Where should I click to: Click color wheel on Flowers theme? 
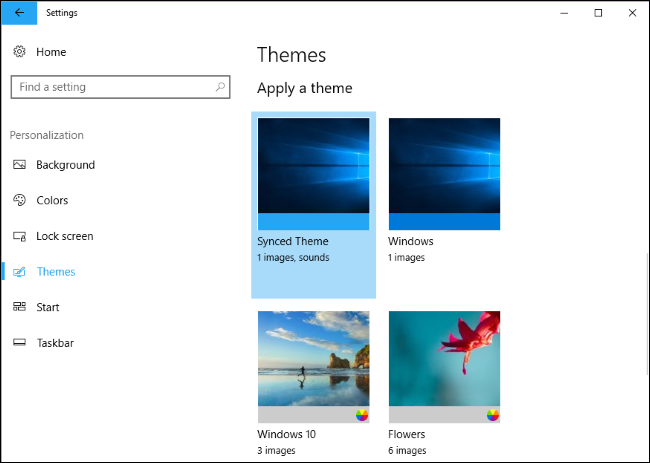tap(492, 415)
